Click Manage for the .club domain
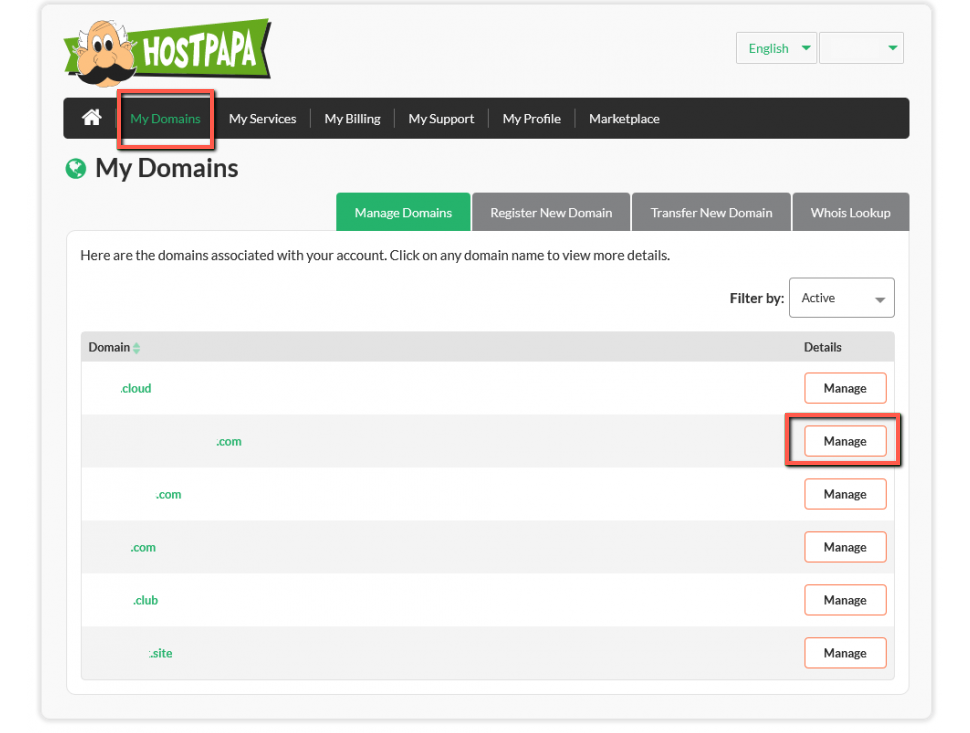Screen dimensions: 970x733 [845, 600]
